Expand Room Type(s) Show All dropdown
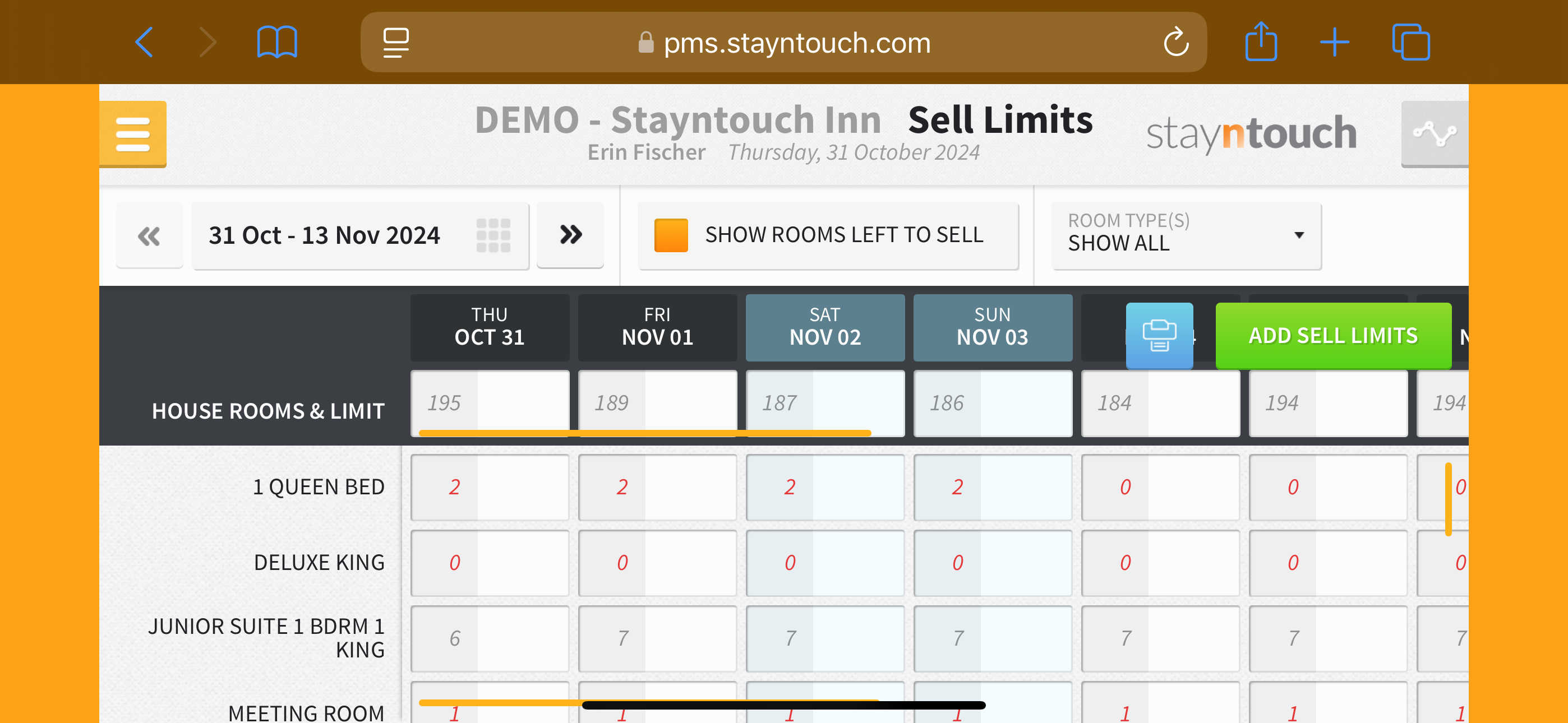 click(1186, 235)
